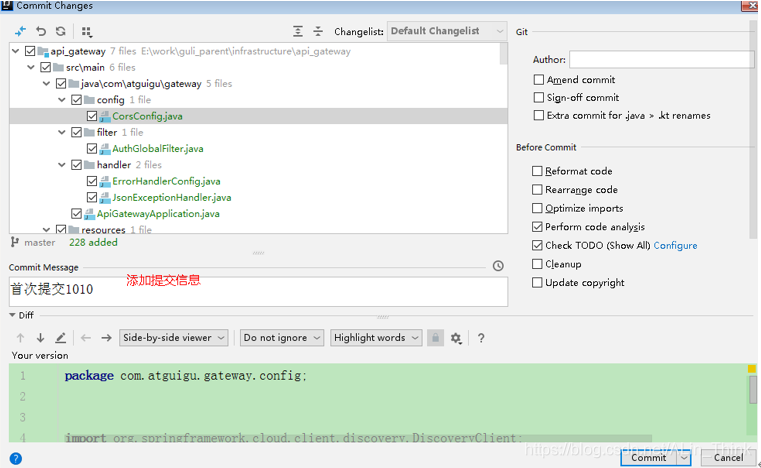Select JsonExceptionHandler.java in tree
This screenshot has height=468, width=761.
coord(172,198)
